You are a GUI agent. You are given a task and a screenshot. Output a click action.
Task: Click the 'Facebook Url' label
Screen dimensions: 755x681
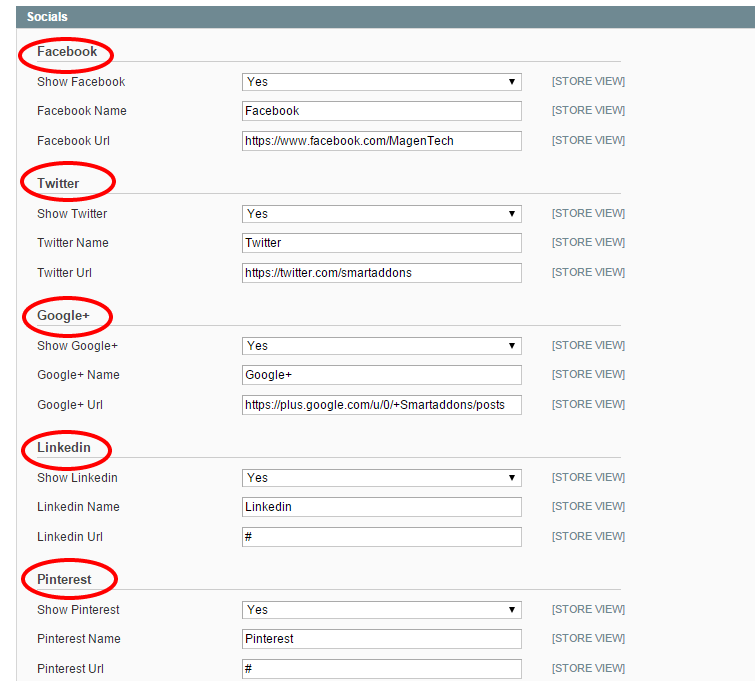[73, 141]
